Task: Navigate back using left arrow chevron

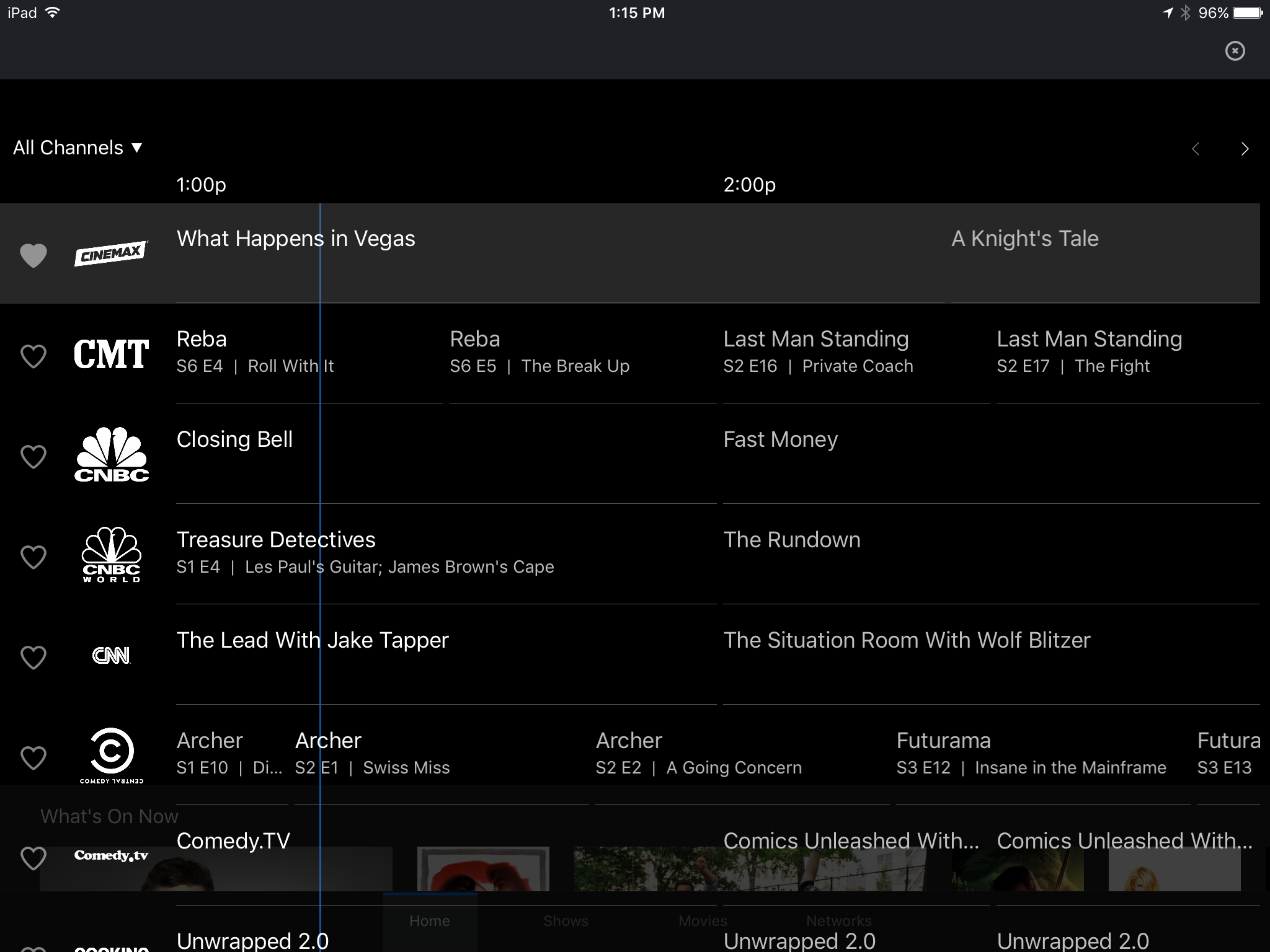Action: click(1198, 147)
